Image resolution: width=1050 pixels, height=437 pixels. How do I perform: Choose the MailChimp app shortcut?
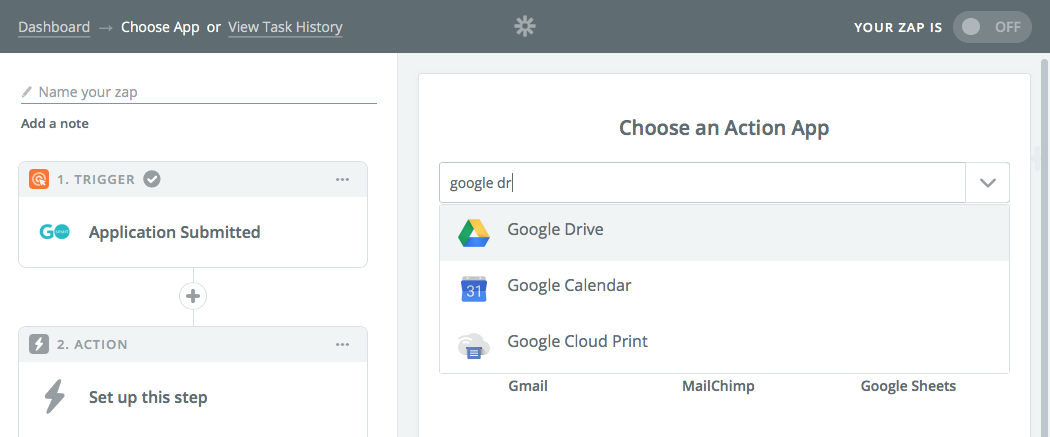pos(718,386)
